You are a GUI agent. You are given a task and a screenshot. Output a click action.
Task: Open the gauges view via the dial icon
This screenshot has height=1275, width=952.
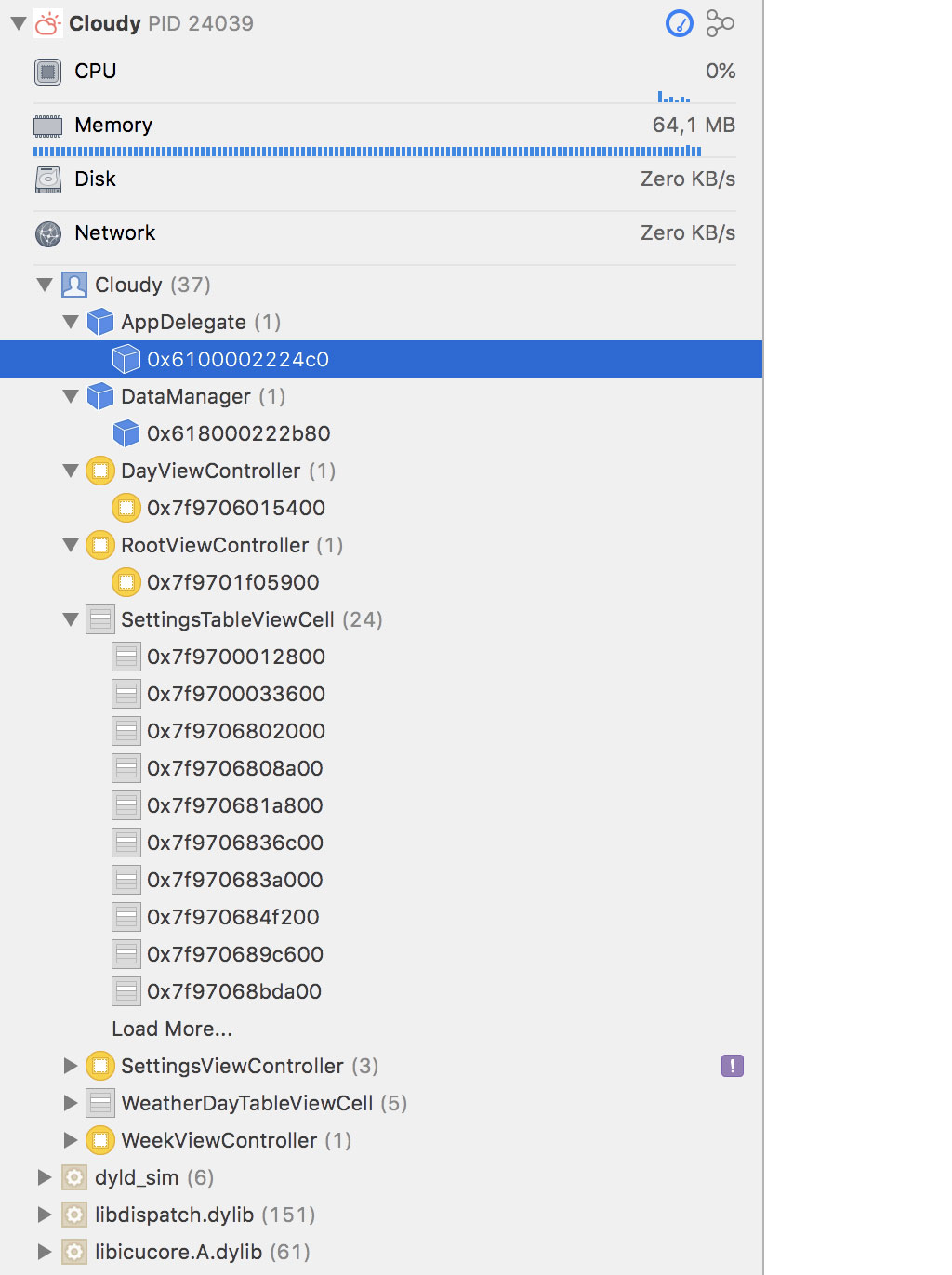[680, 23]
